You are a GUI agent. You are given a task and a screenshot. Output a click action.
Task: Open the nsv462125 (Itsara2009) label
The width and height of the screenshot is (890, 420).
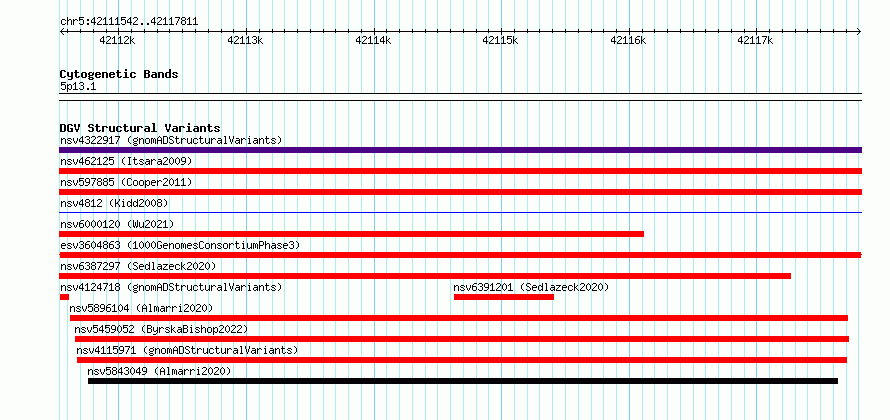point(126,161)
